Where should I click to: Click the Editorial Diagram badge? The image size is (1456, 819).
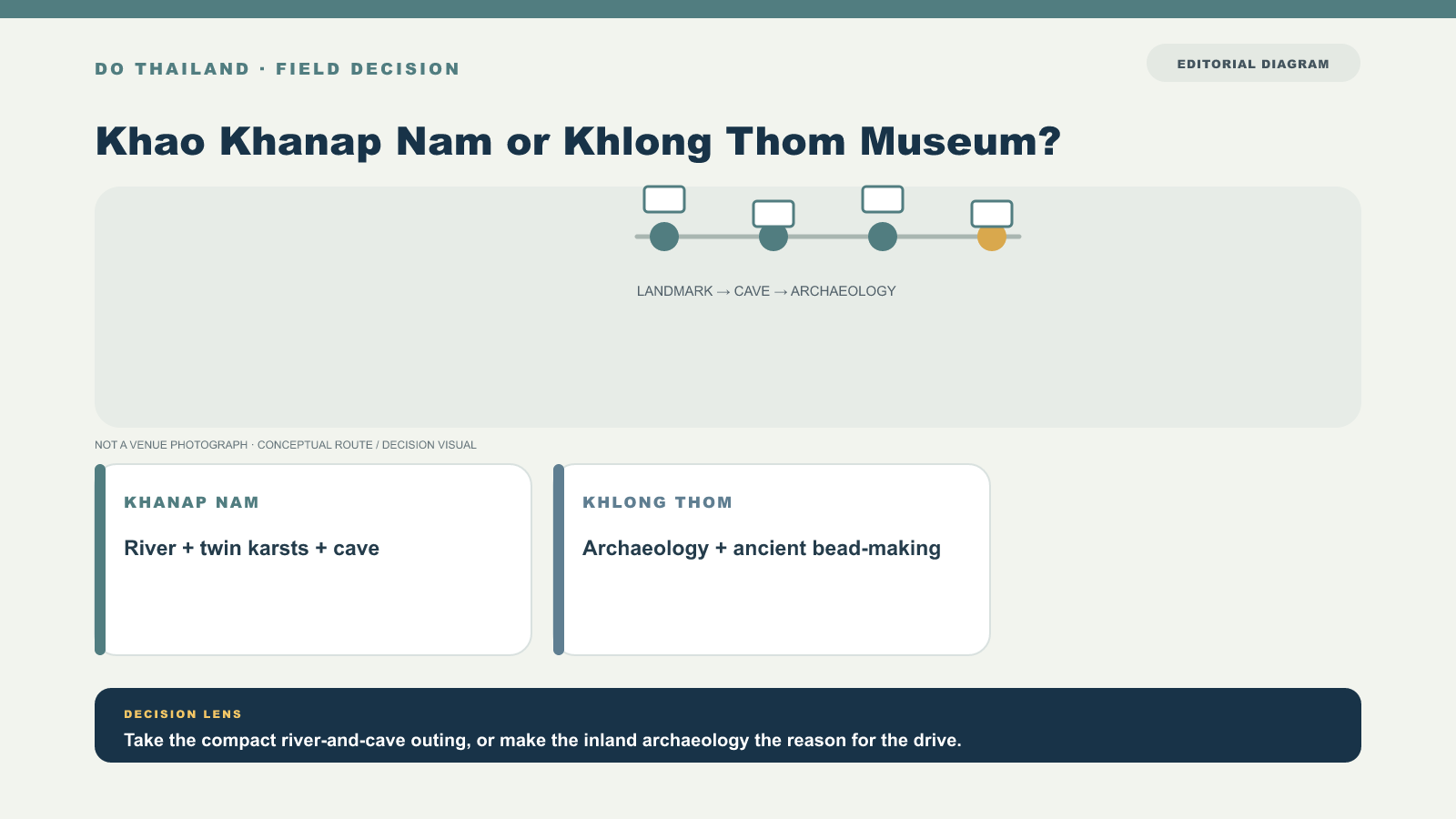1253,64
